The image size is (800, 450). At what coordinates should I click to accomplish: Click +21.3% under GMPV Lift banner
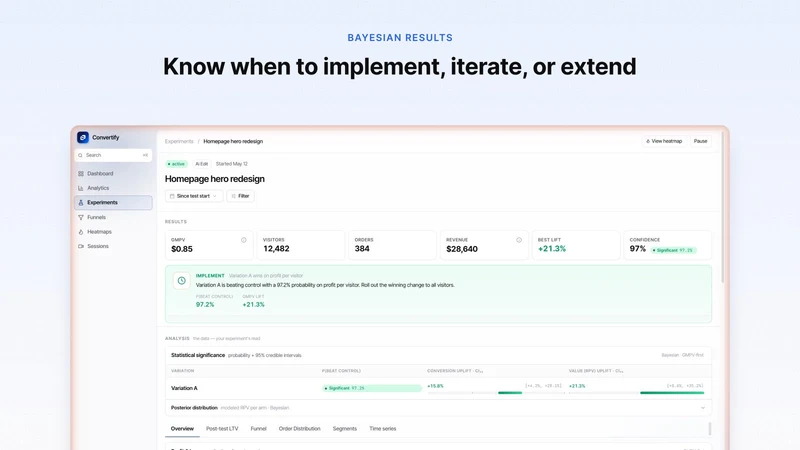pos(254,305)
